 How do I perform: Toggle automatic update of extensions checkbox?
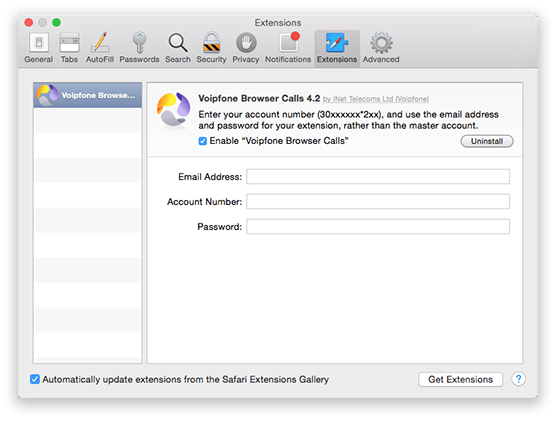point(35,379)
